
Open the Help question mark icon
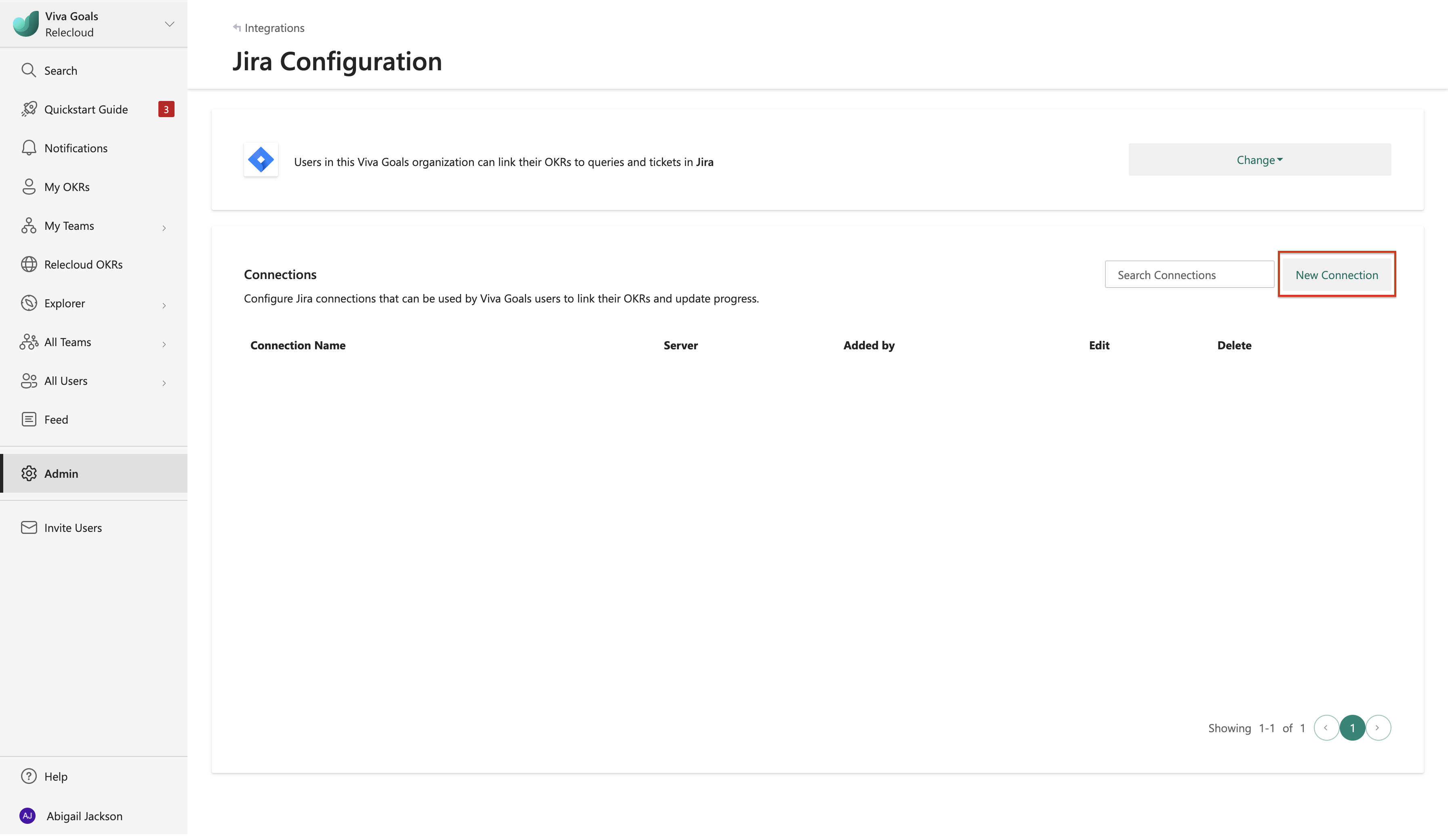coord(29,776)
